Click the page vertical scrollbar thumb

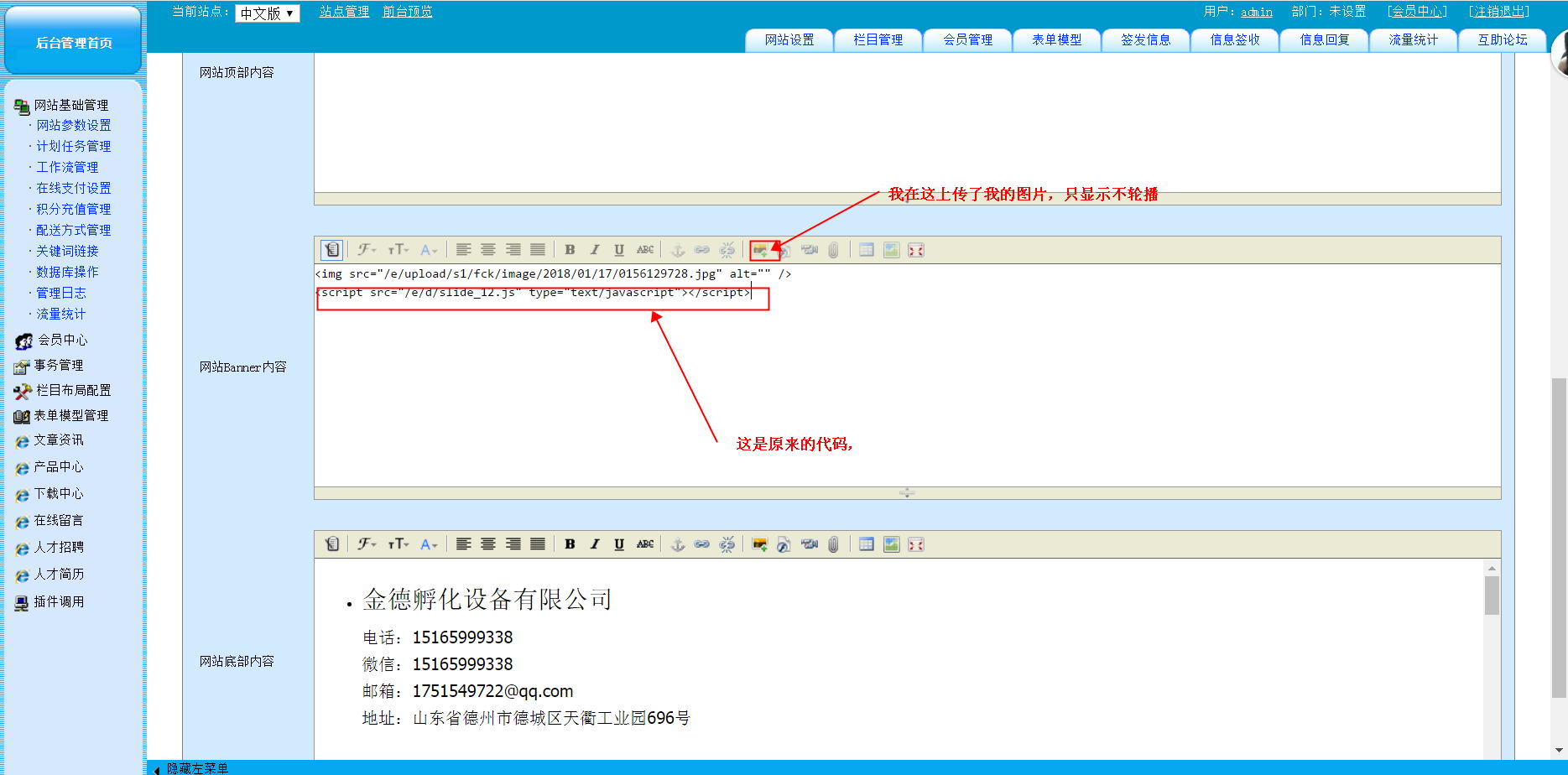(x=1559, y=537)
